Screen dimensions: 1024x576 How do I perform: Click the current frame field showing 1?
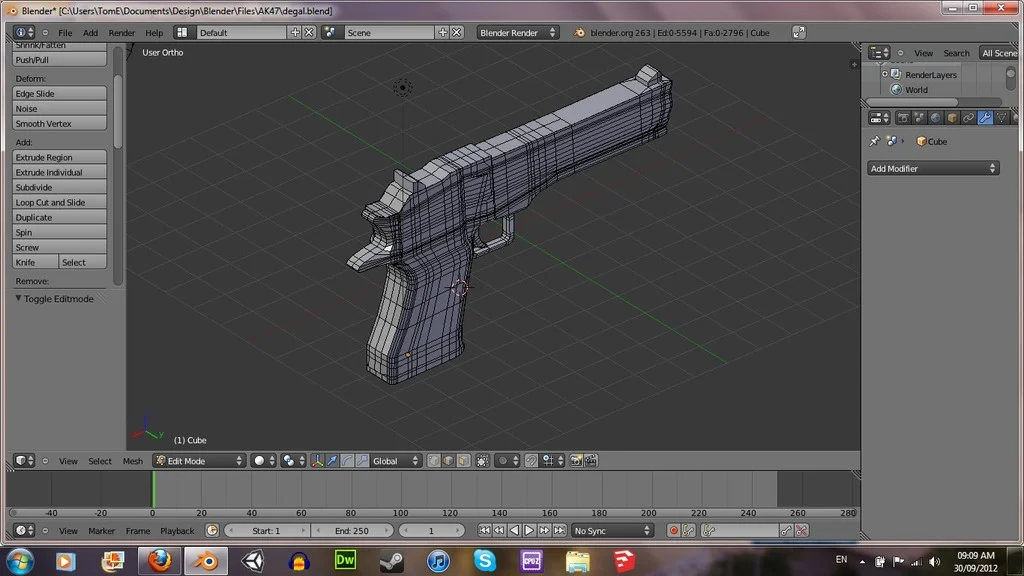[x=432, y=530]
